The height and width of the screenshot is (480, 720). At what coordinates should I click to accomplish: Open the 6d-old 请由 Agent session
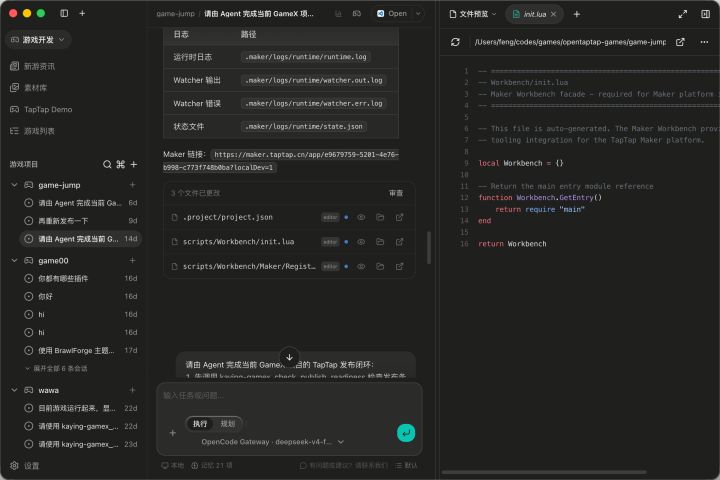pyautogui.click(x=81, y=203)
